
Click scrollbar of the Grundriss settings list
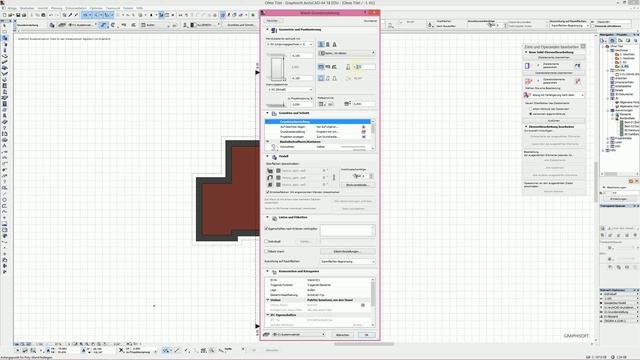(373, 135)
